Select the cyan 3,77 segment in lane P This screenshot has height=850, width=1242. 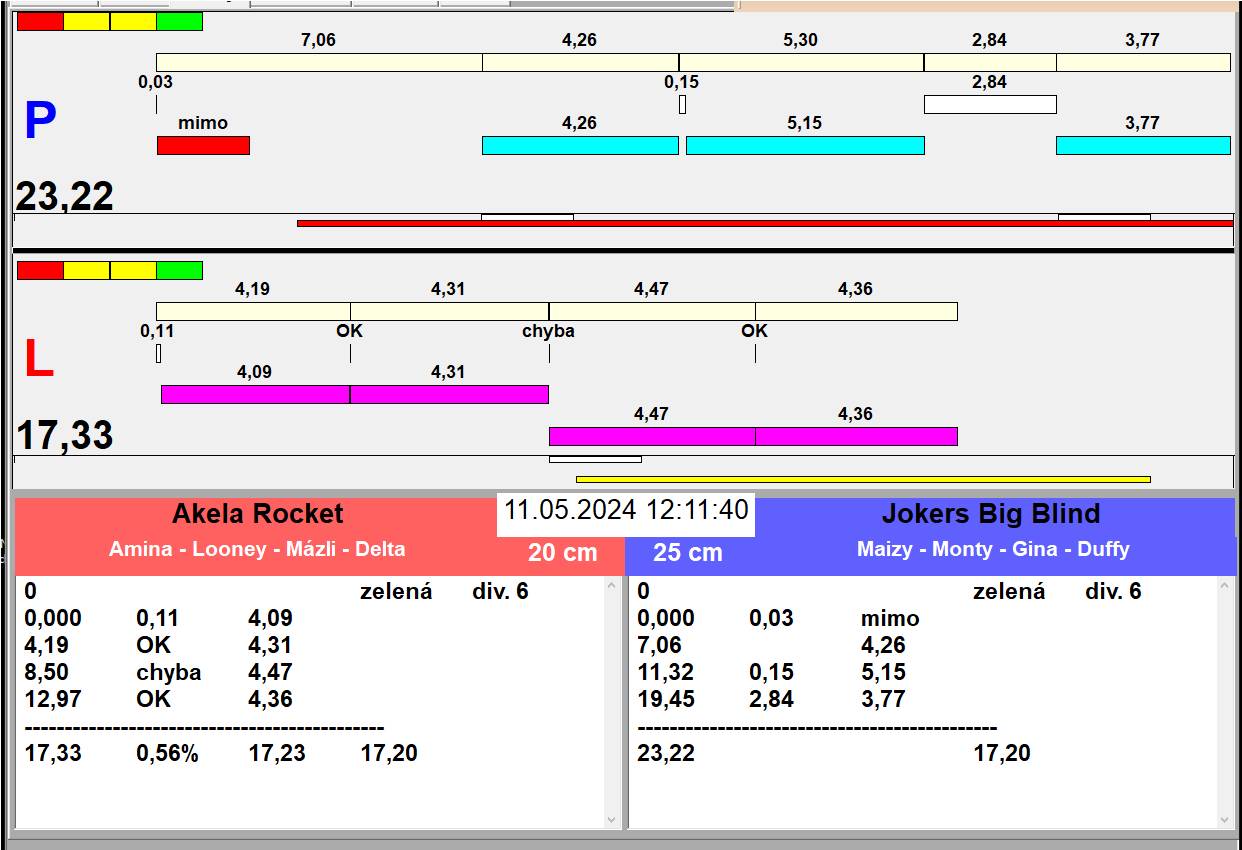tap(1143, 145)
